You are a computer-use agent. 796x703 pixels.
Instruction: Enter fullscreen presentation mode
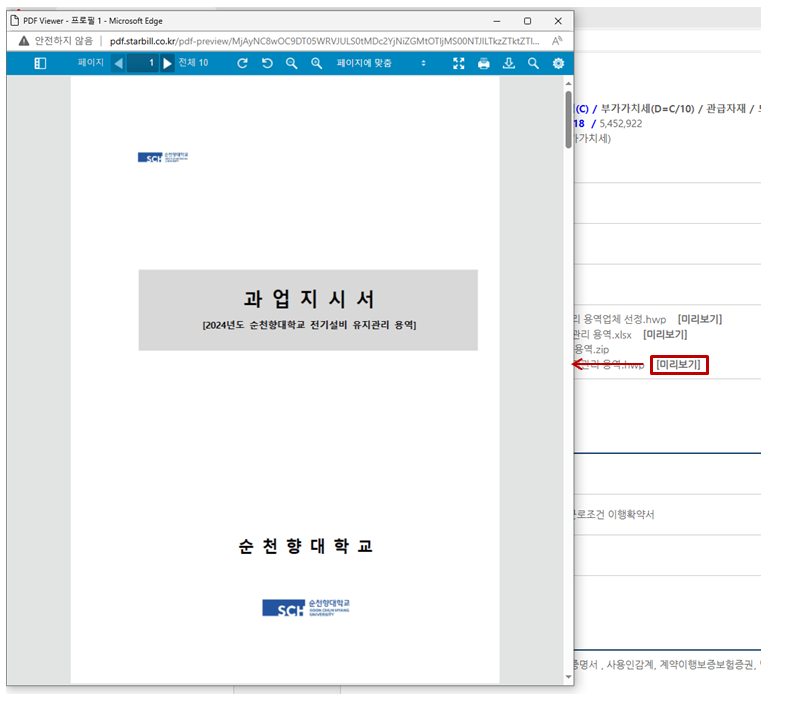(x=459, y=63)
